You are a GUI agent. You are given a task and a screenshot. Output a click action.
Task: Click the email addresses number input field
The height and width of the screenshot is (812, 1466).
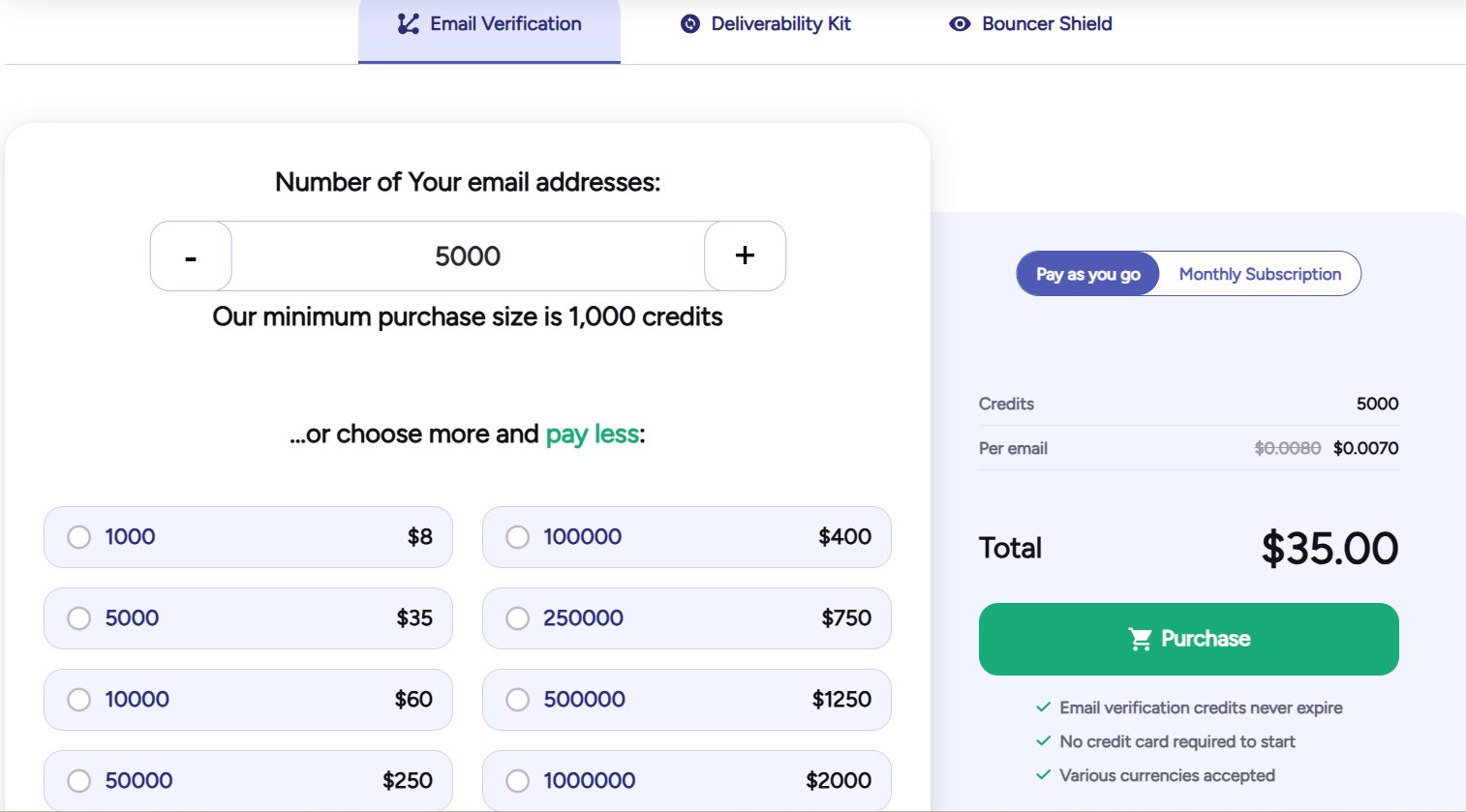[468, 256]
